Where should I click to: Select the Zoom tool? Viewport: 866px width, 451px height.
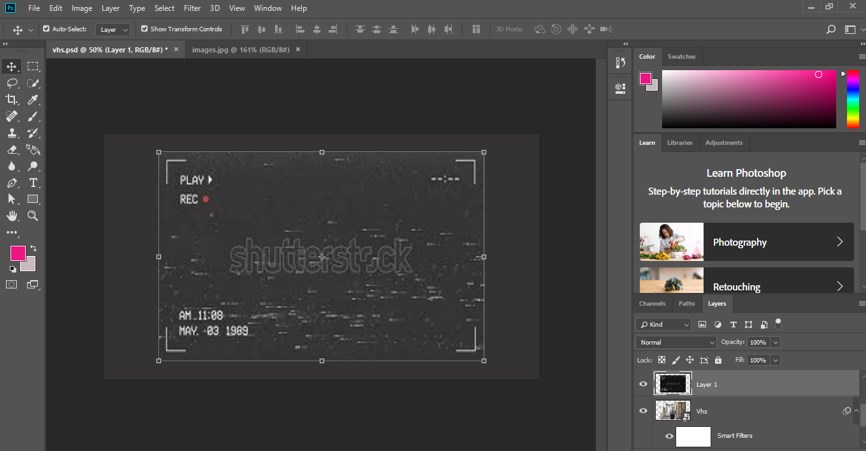pyautogui.click(x=33, y=215)
